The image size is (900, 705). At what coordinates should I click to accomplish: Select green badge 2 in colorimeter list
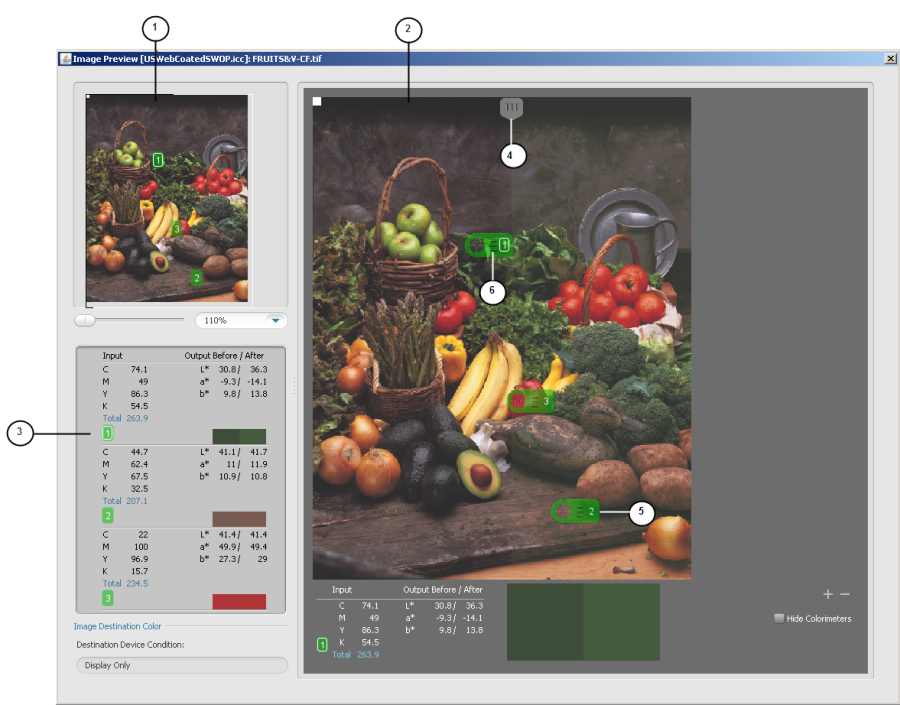coord(107,516)
